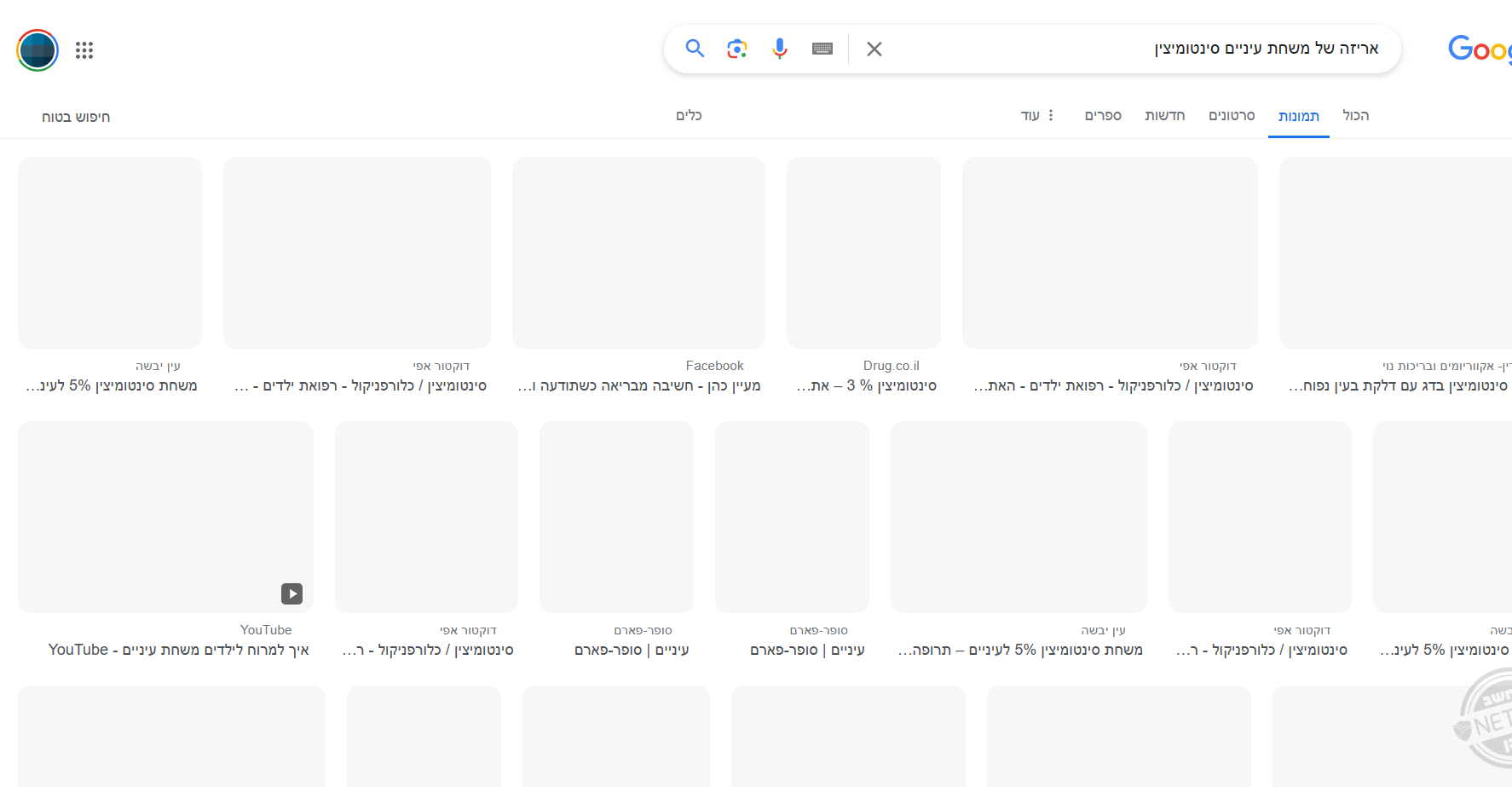
Task: Start voice search with the microphone icon
Action: click(779, 49)
